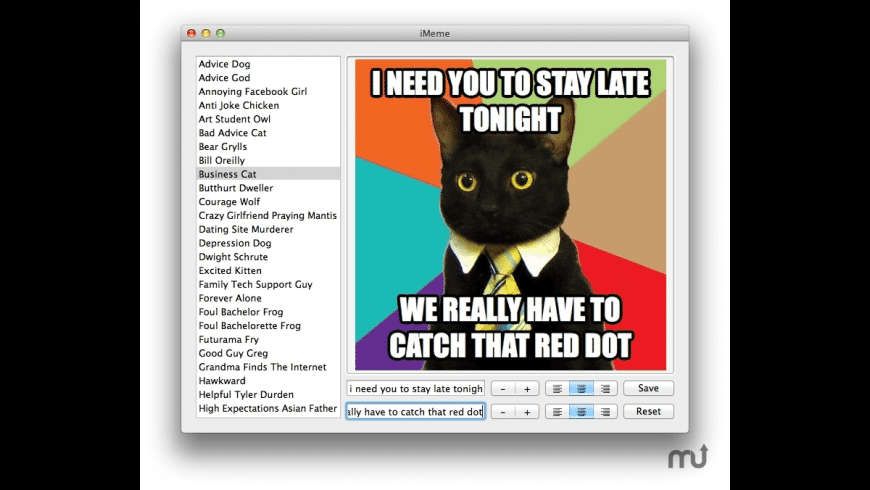Select Grandma Finds The Internet
Screen dimensions: 870x490
[268, 367]
